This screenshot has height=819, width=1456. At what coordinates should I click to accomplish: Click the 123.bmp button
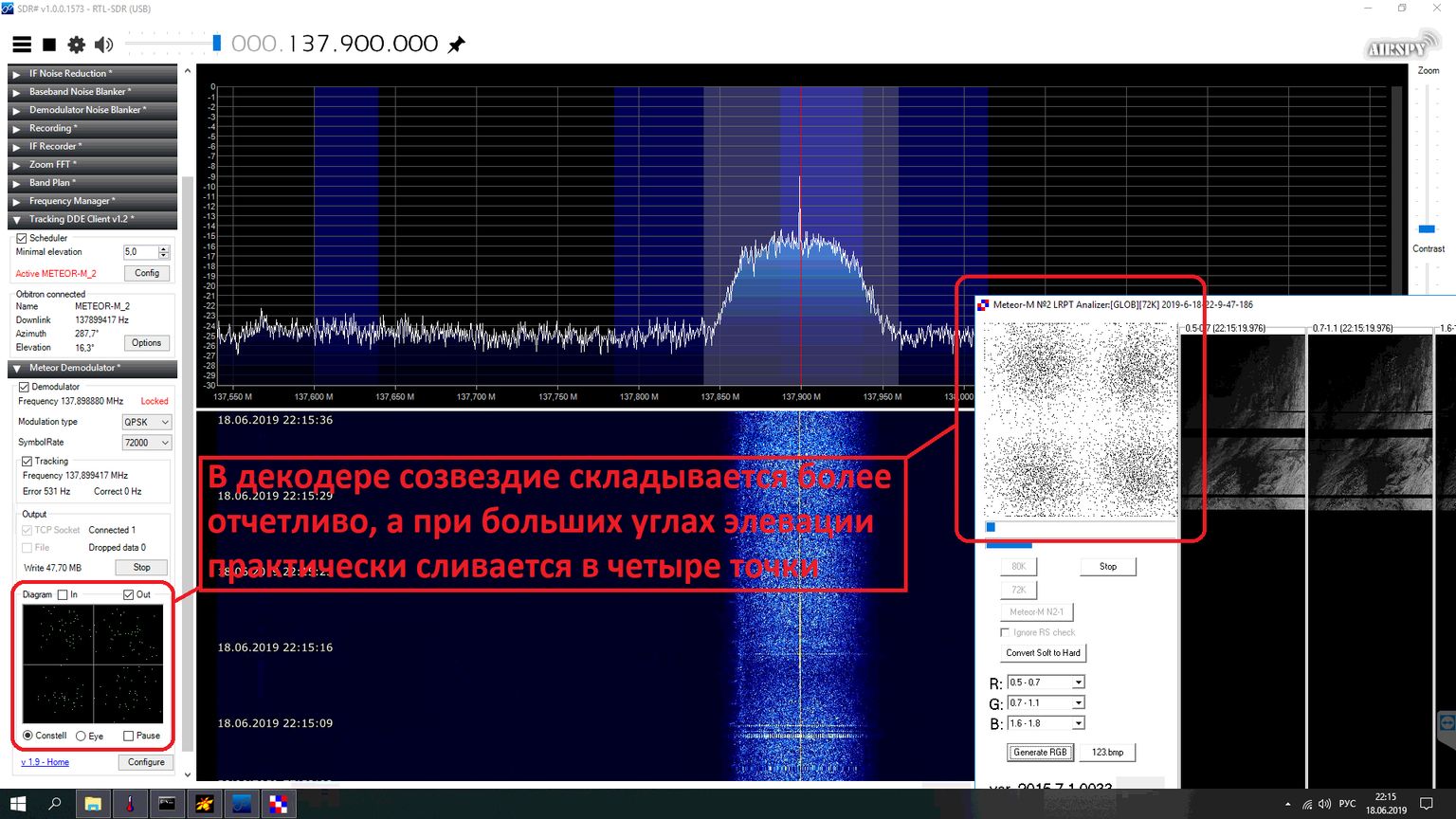coord(1107,753)
